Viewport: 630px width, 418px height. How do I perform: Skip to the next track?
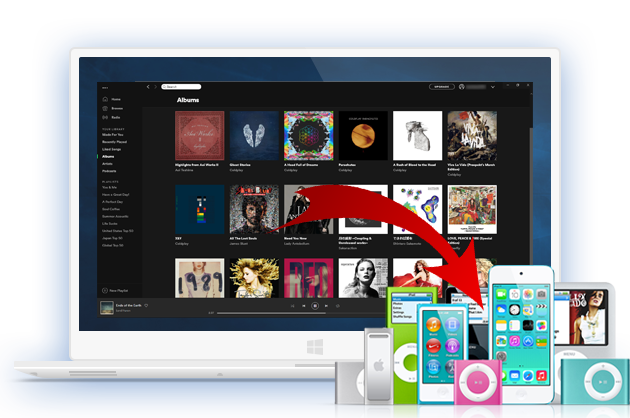point(326,306)
